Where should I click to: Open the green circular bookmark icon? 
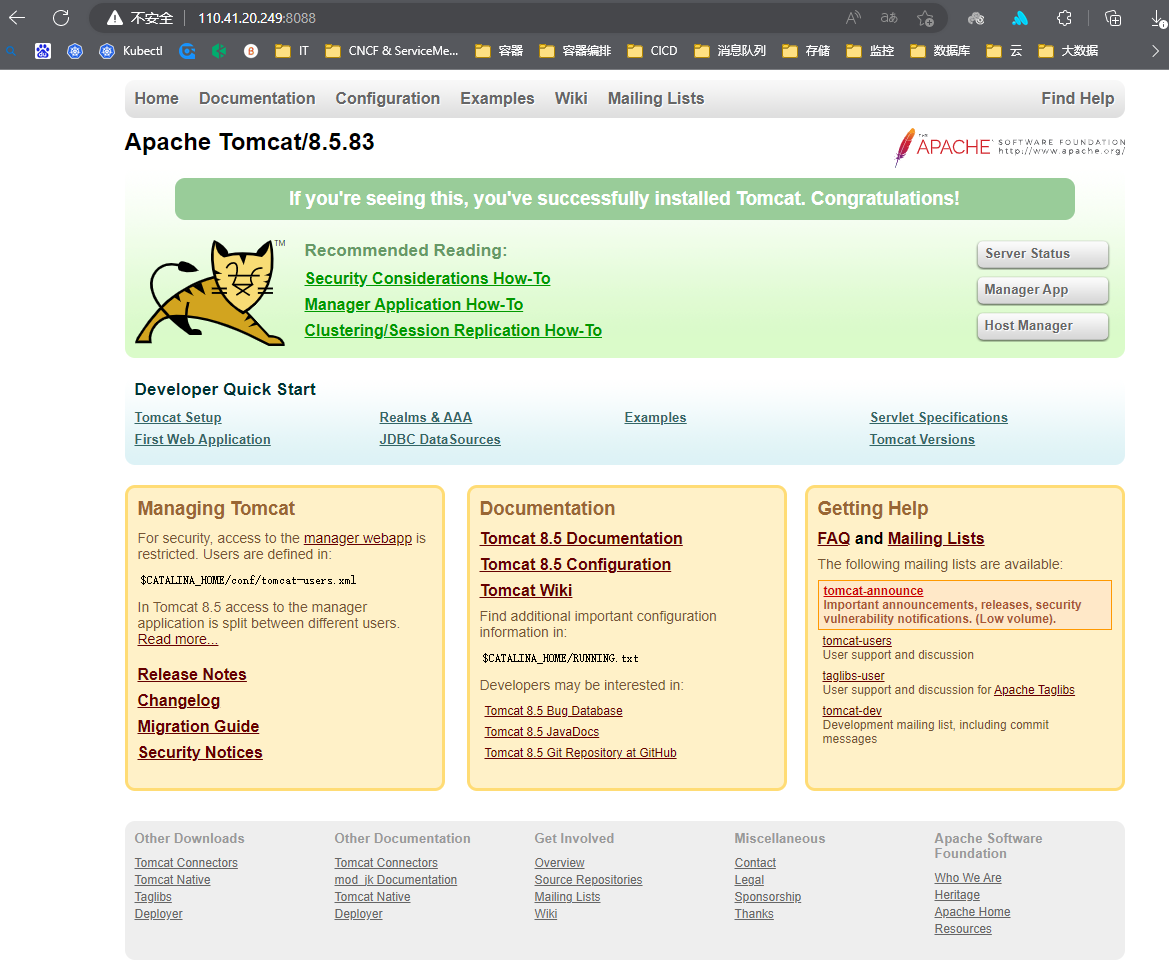click(x=219, y=51)
